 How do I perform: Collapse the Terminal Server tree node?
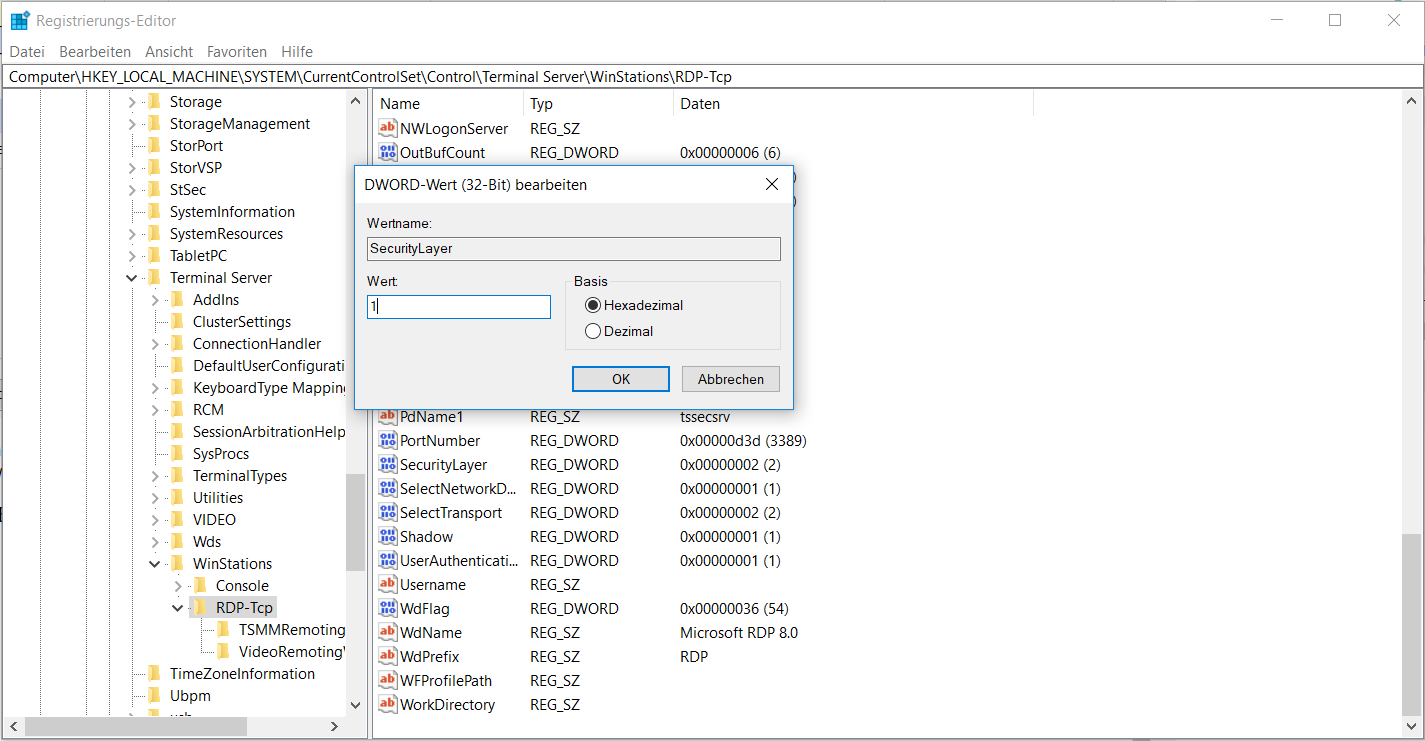[131, 278]
